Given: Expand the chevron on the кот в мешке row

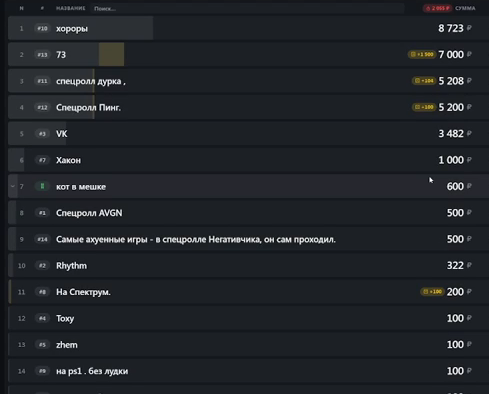Looking at the screenshot, I should pos(13,186).
